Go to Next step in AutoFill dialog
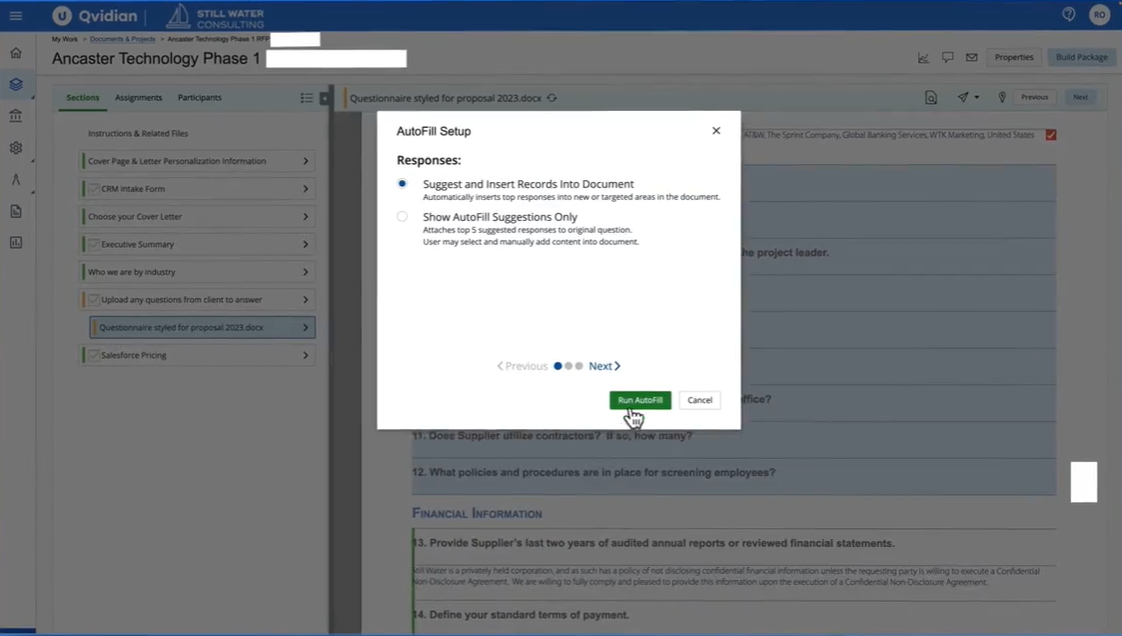 604,366
